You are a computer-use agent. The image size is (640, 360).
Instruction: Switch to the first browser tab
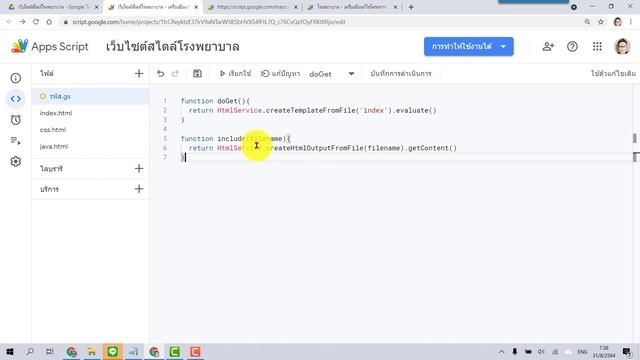[x=53, y=7]
